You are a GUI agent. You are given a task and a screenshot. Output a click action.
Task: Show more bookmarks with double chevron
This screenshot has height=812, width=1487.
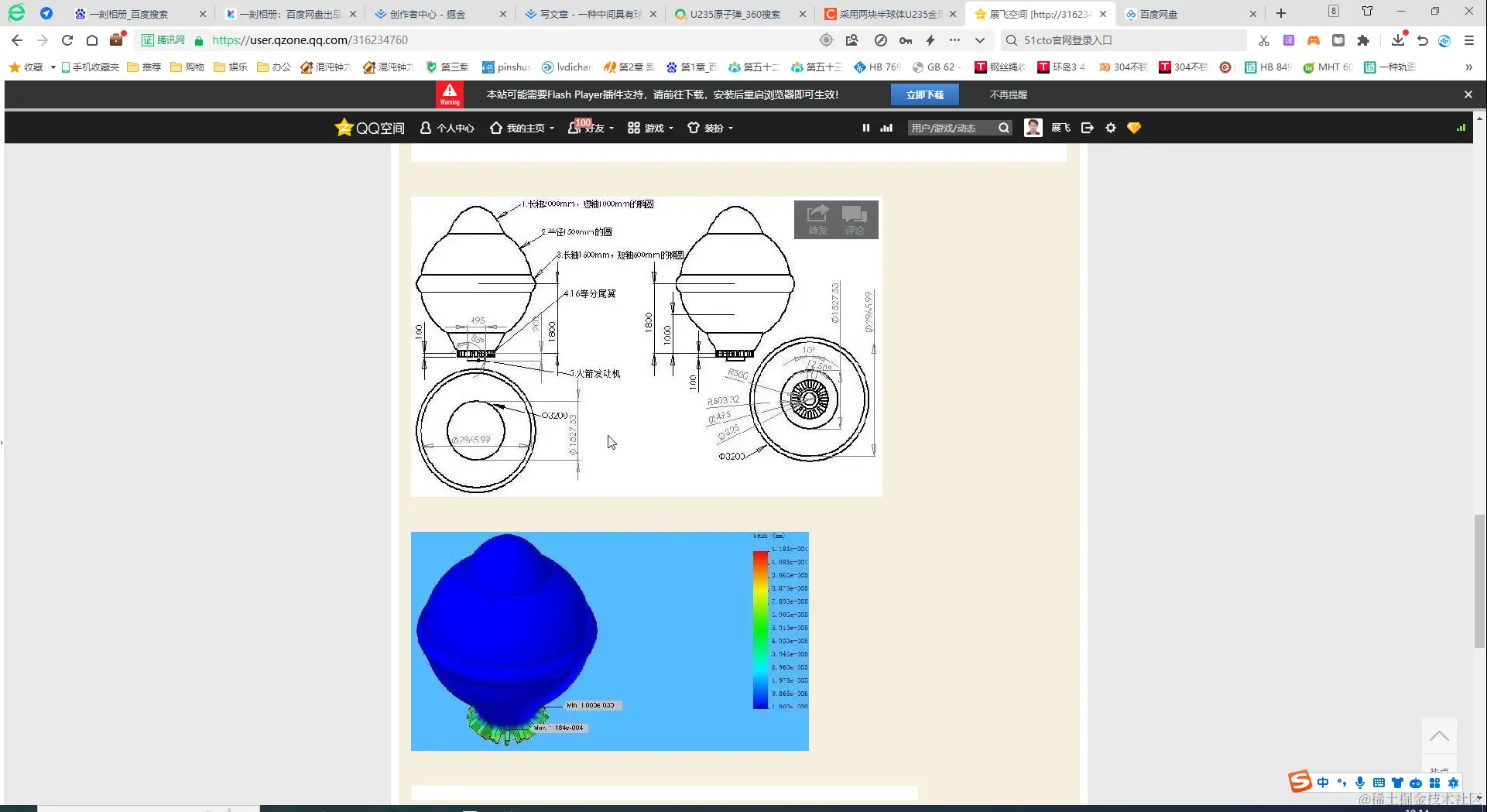[1468, 67]
